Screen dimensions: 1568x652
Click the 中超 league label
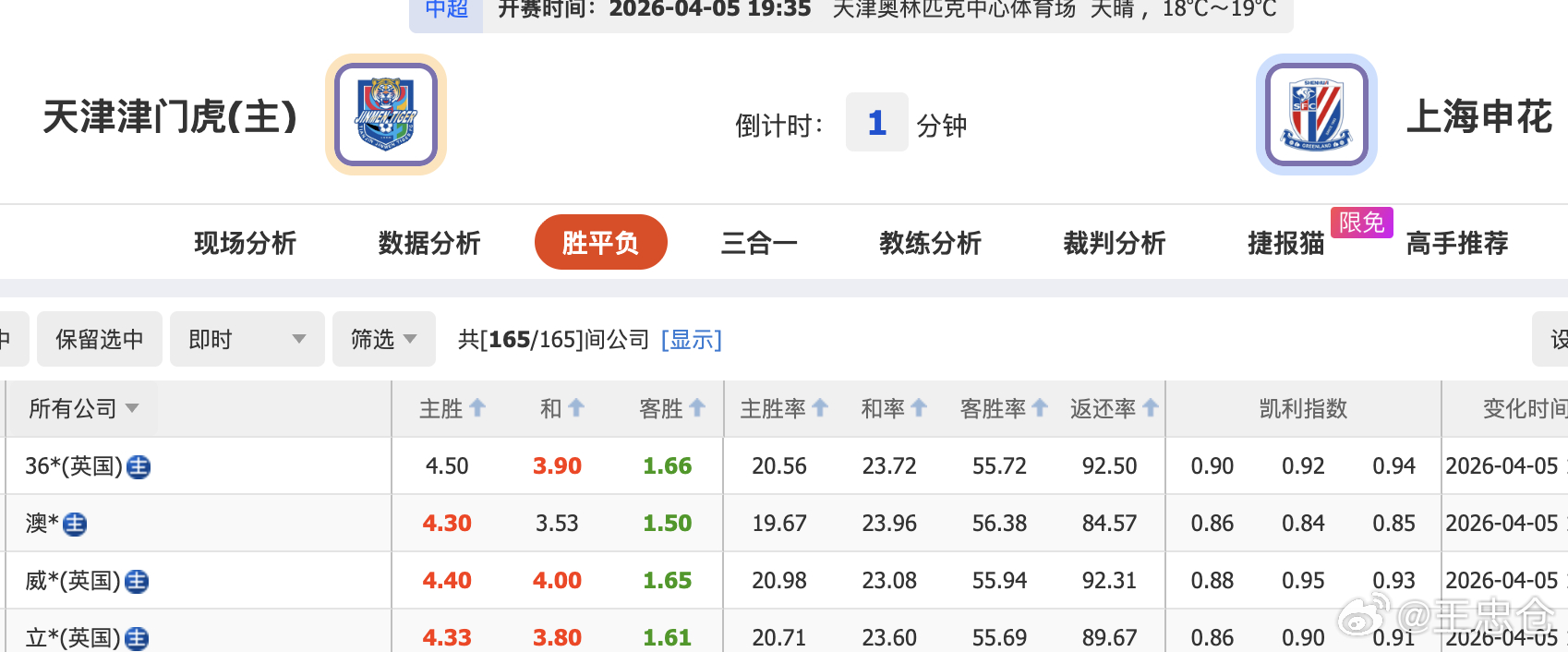447,9
